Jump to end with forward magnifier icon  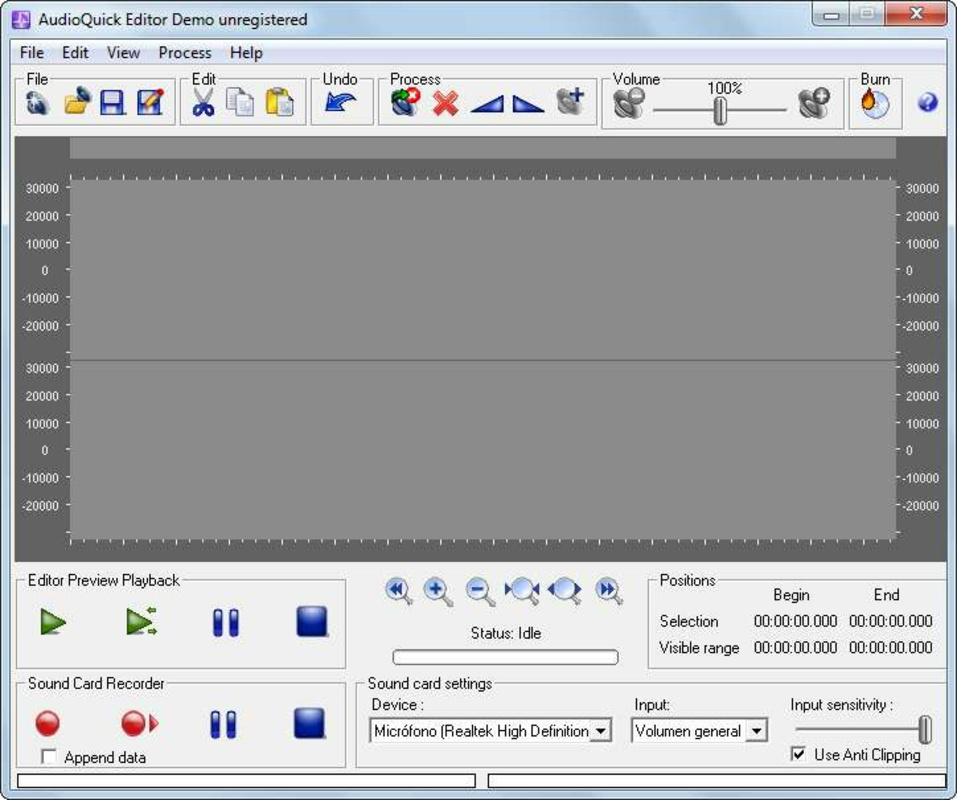click(x=609, y=591)
